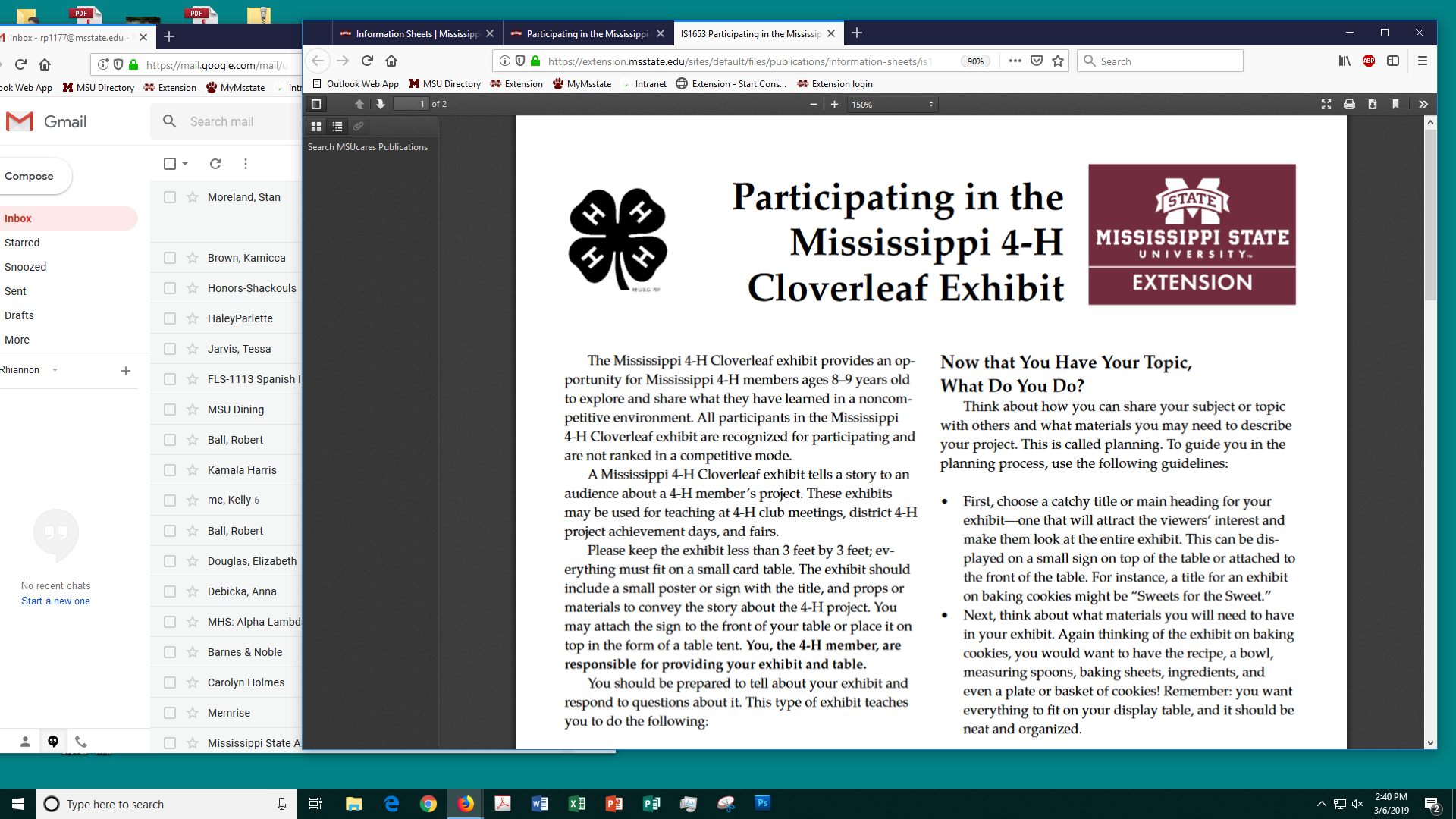Screen dimensions: 1456x819
Task: Star the Barnes & Noble email
Action: (193, 652)
